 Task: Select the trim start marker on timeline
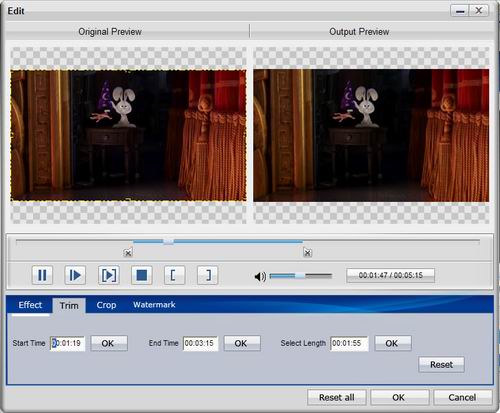[128, 253]
